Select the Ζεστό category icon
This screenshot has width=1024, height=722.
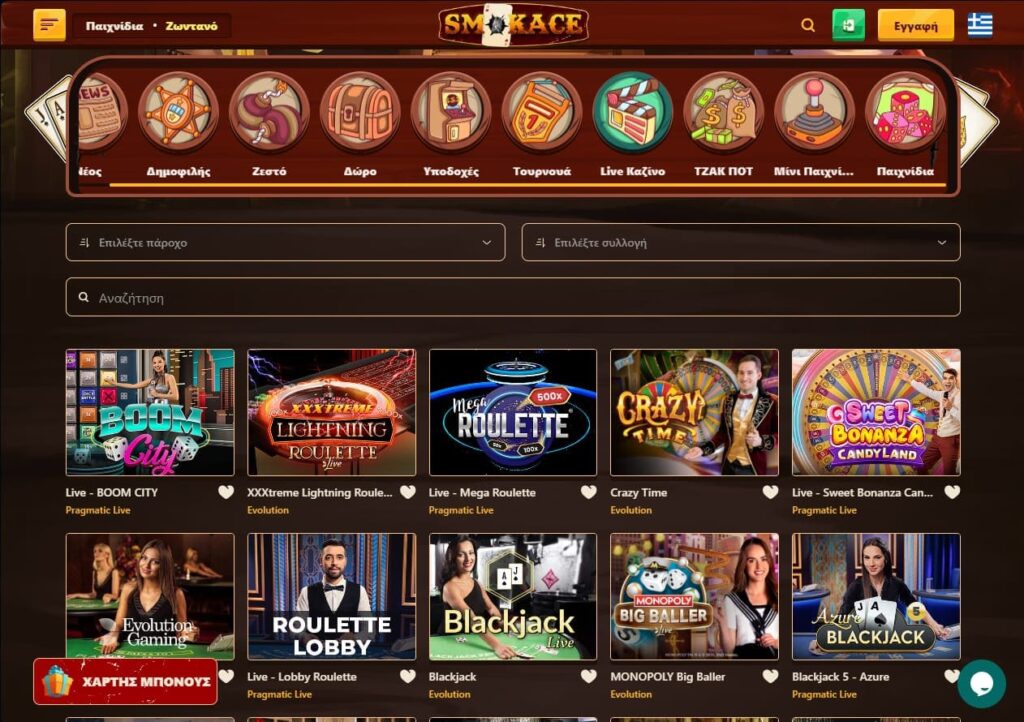[269, 113]
